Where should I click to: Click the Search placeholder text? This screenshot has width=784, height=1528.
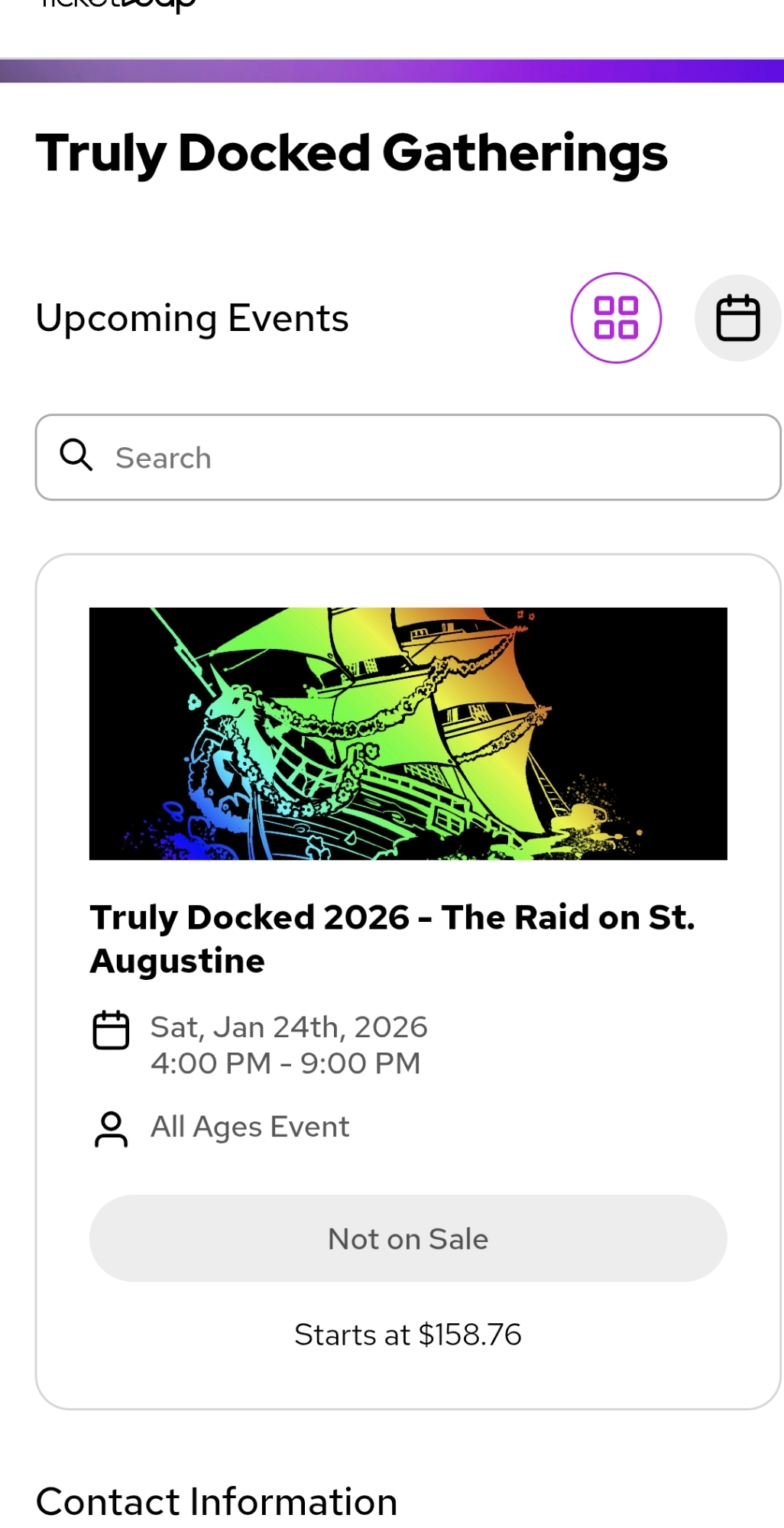[x=164, y=458]
